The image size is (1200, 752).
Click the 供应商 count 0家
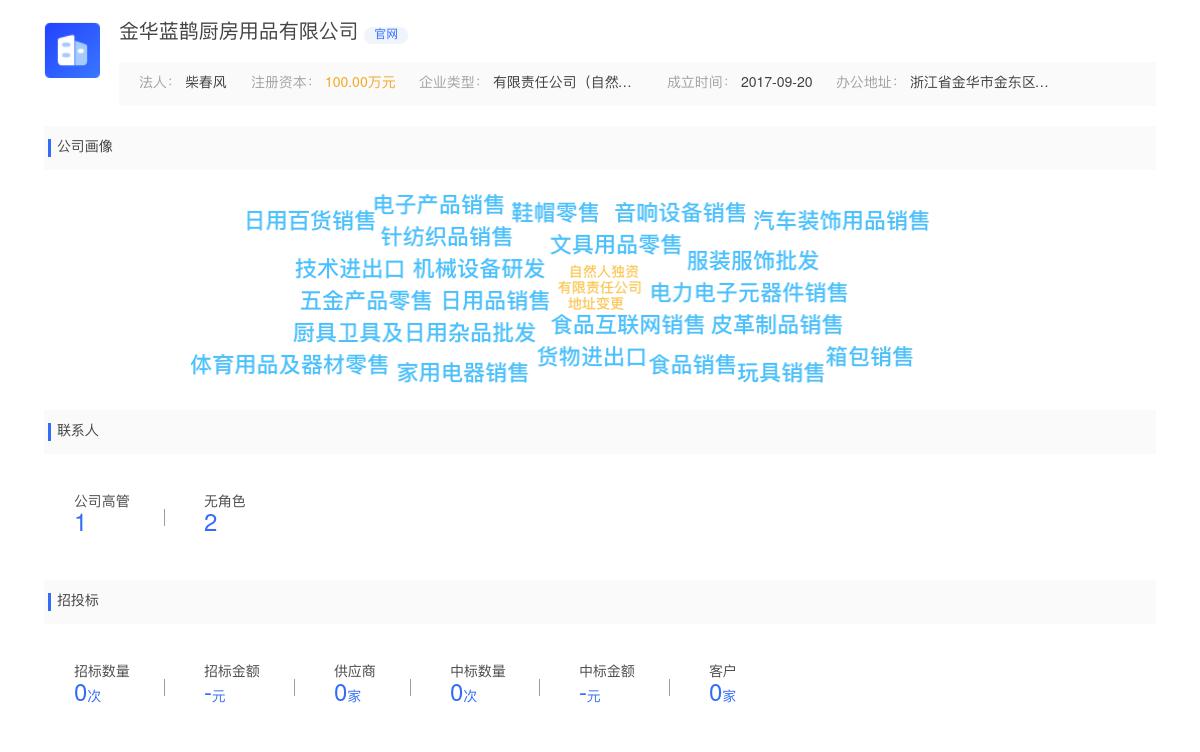347,693
